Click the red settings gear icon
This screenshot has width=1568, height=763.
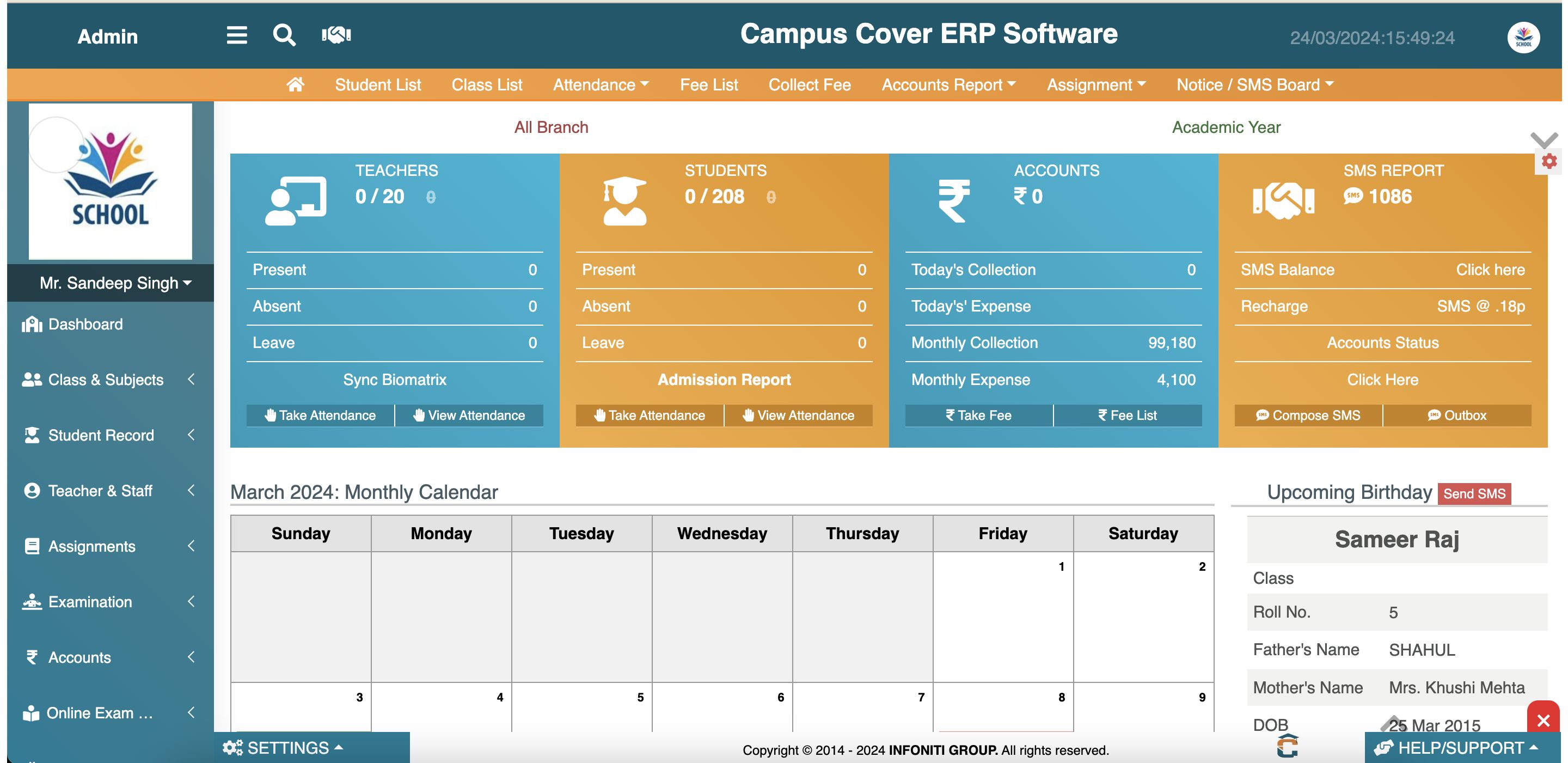1549,161
